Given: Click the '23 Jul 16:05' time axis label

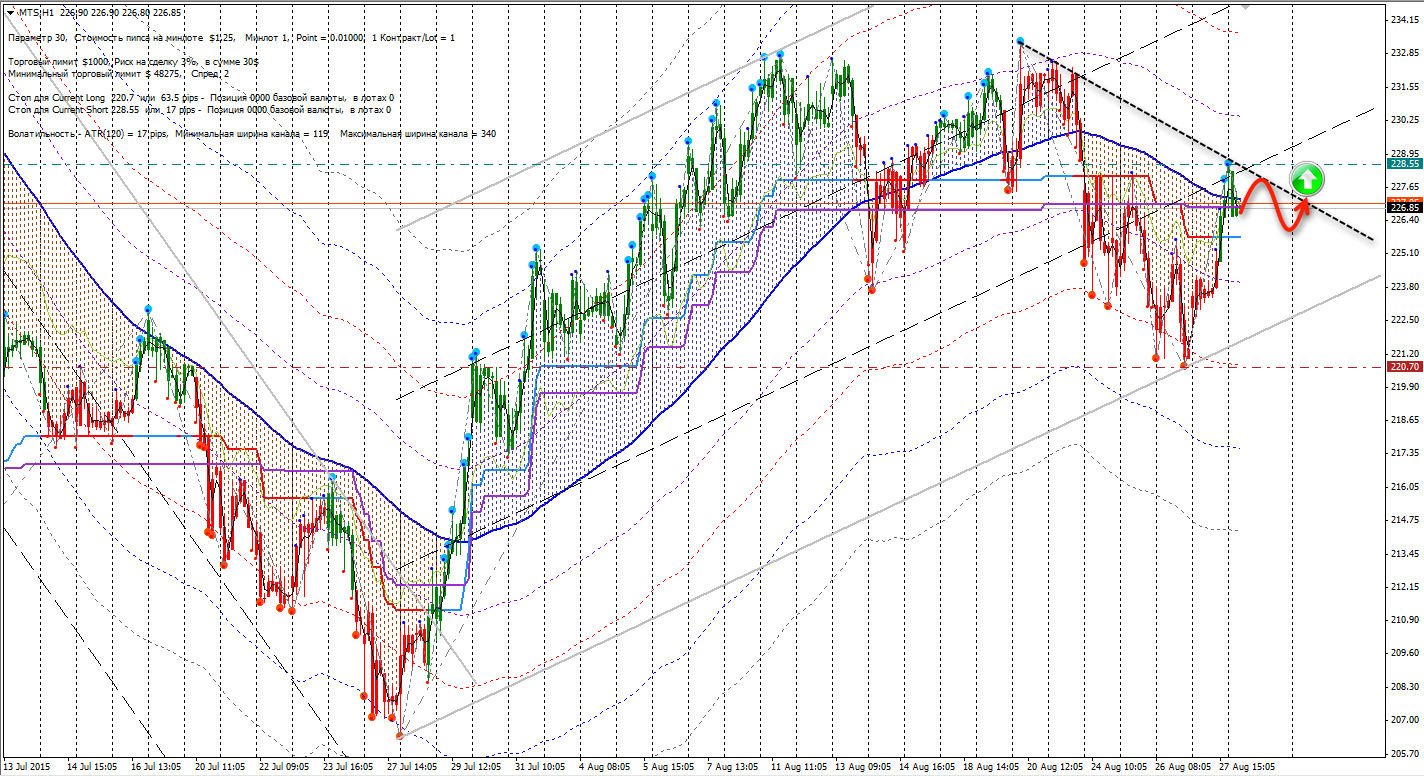Looking at the screenshot, I should tap(350, 766).
